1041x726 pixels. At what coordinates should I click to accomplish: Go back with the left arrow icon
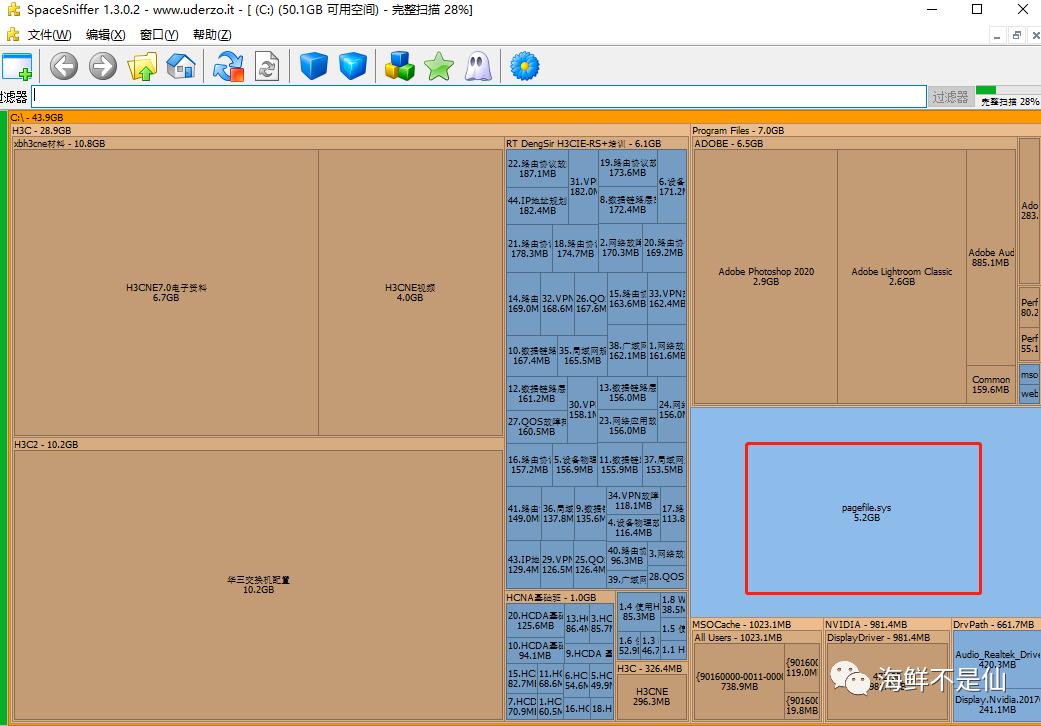(64, 67)
